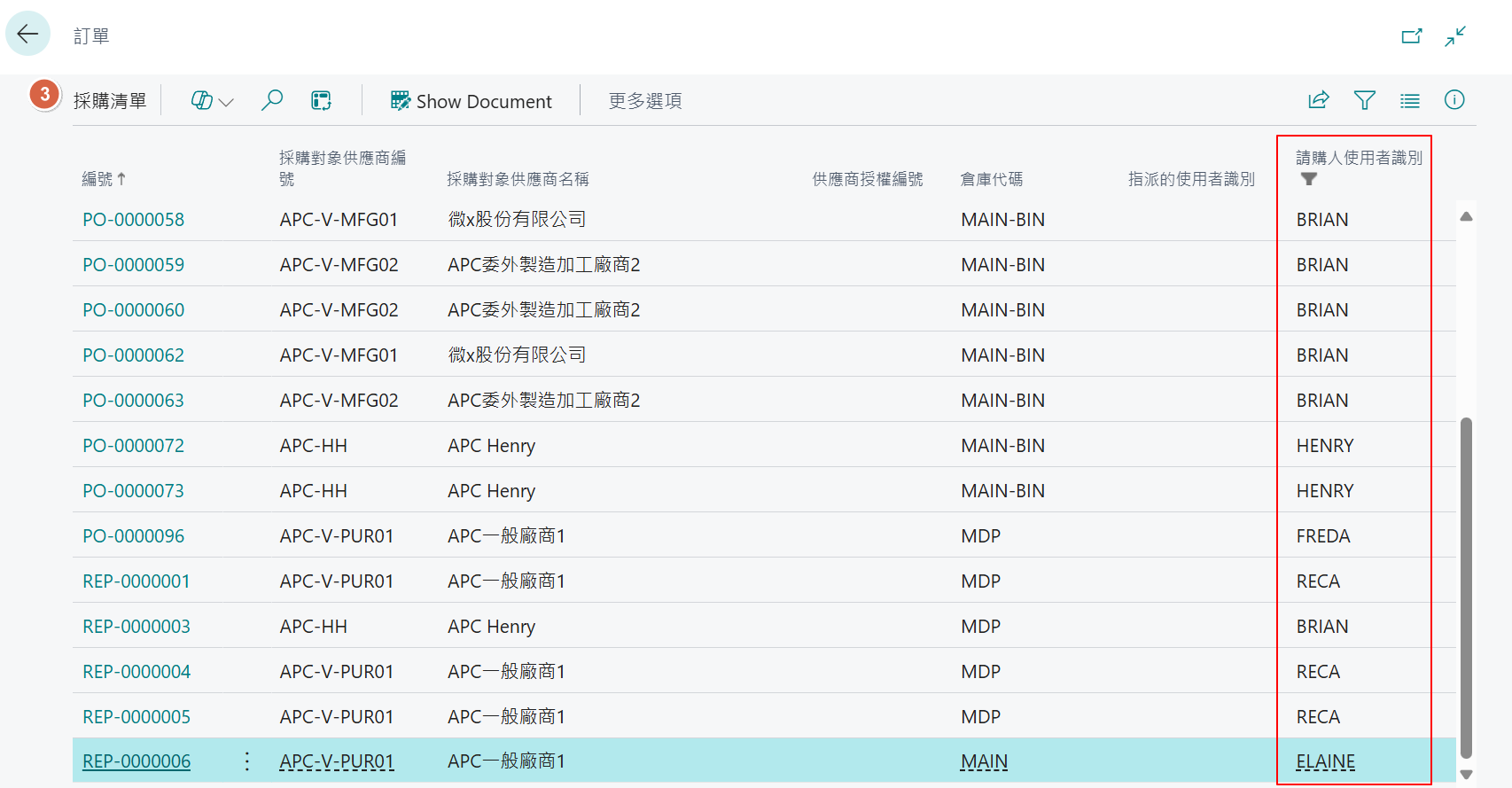Click the 供應商授權編號 column header
This screenshot has width=1512, height=788.
[868, 179]
